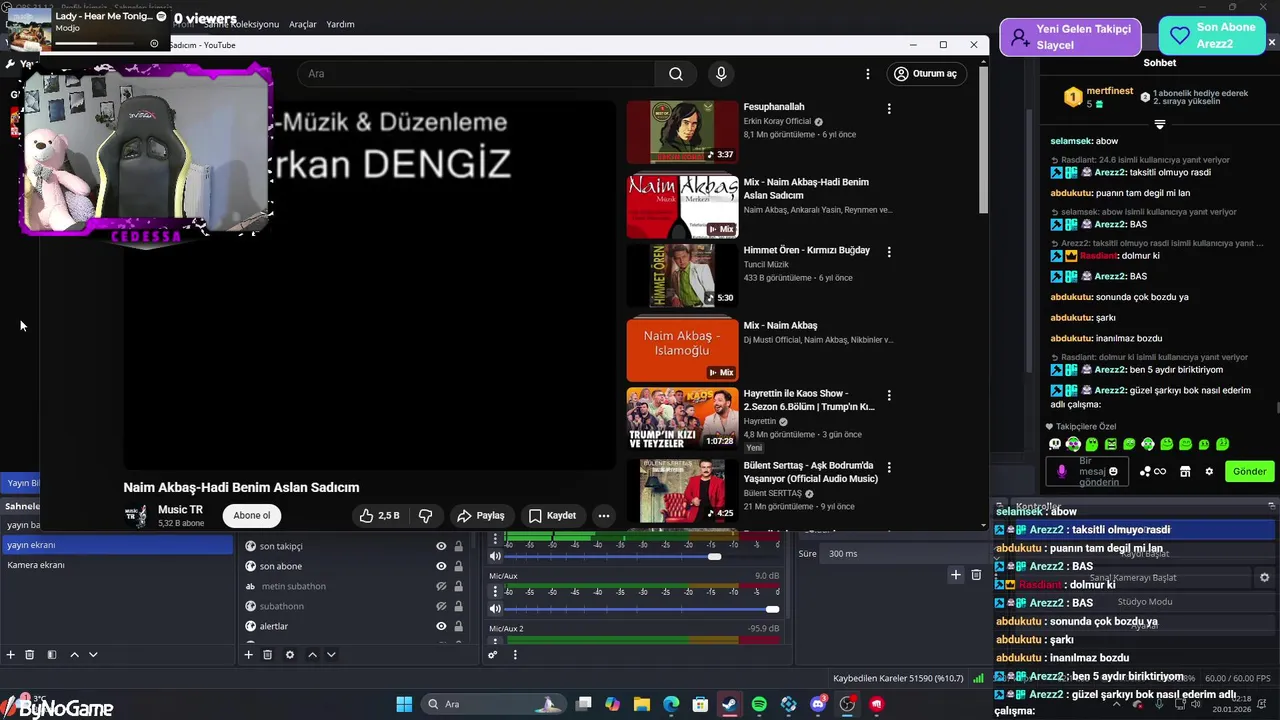Click YouTube voice search microphone icon

tap(721, 74)
